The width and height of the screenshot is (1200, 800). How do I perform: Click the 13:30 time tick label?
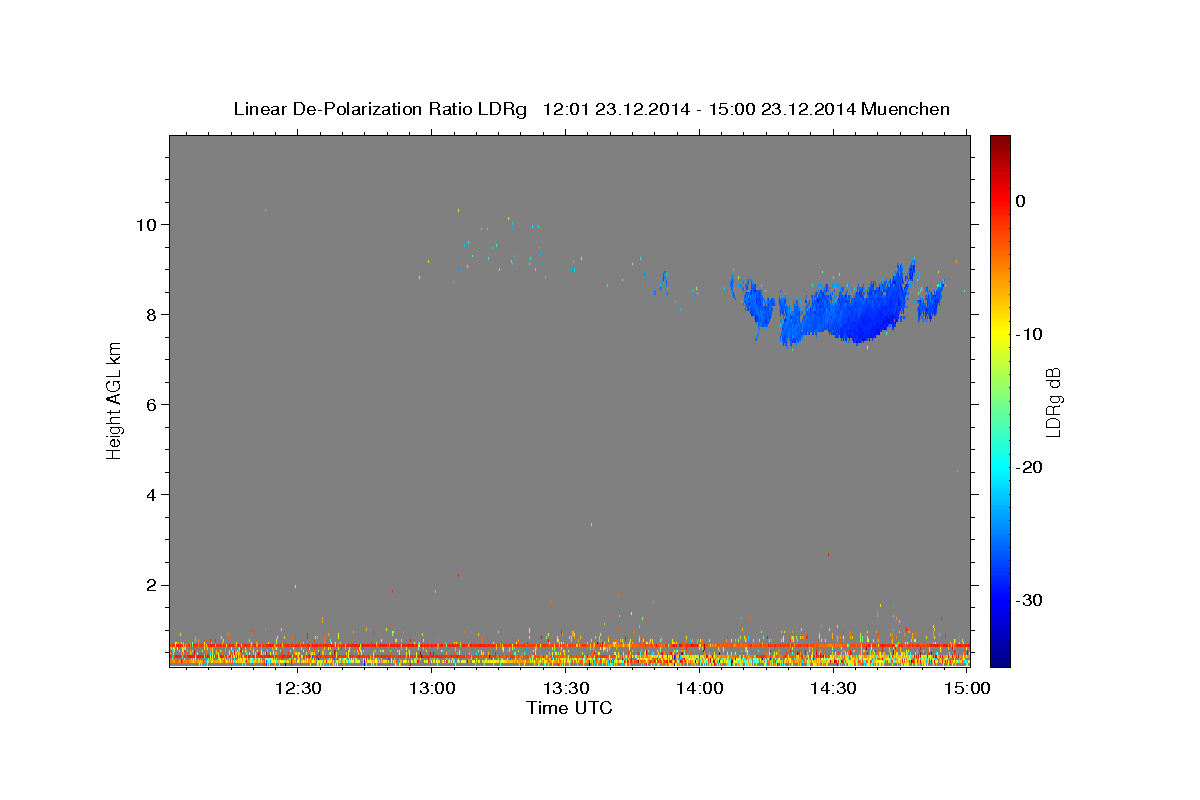(565, 689)
